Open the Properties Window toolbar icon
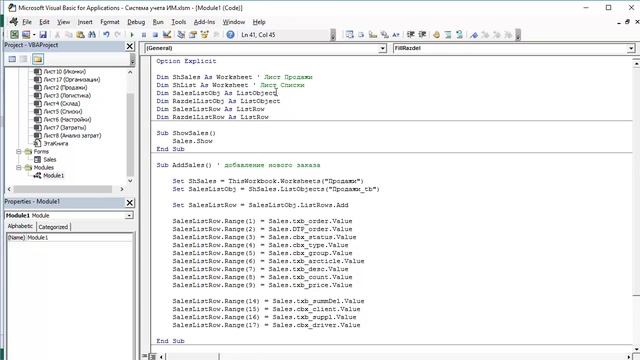 click(193, 35)
